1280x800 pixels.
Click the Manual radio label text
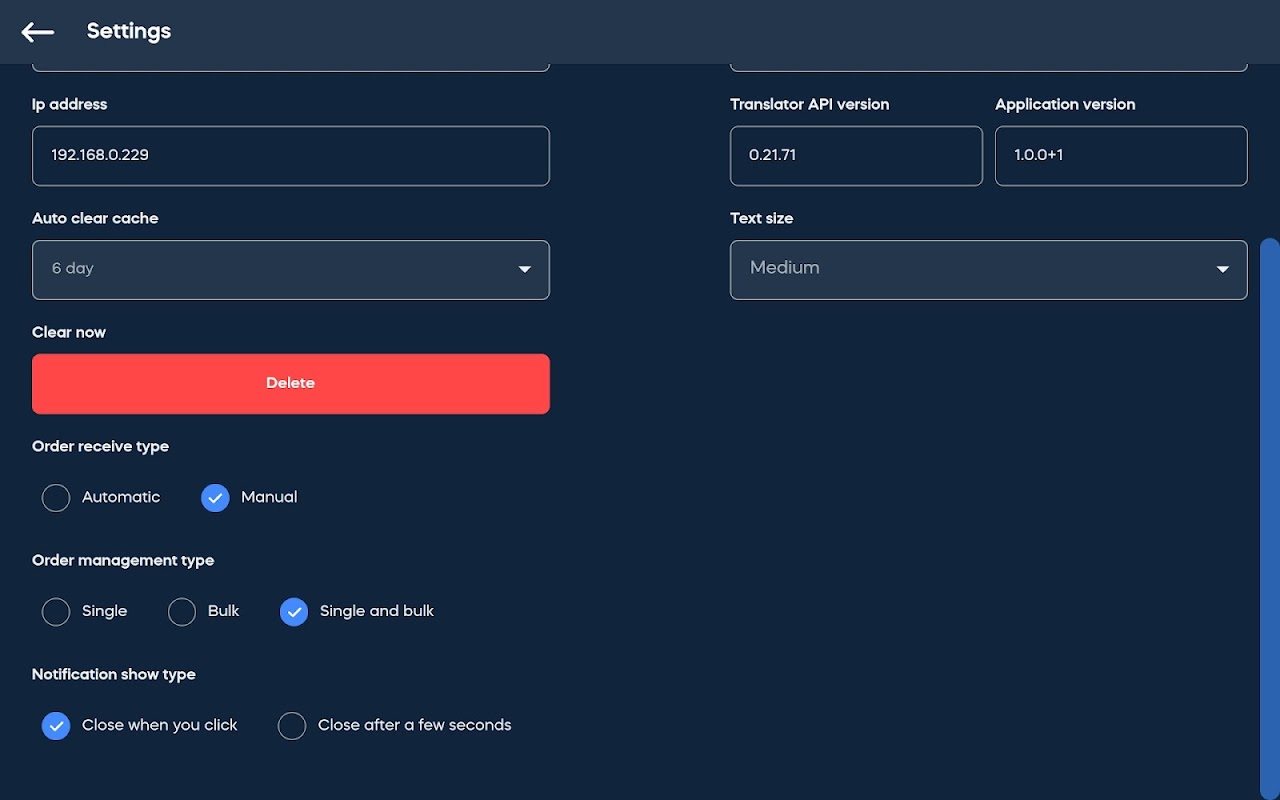[x=269, y=497]
